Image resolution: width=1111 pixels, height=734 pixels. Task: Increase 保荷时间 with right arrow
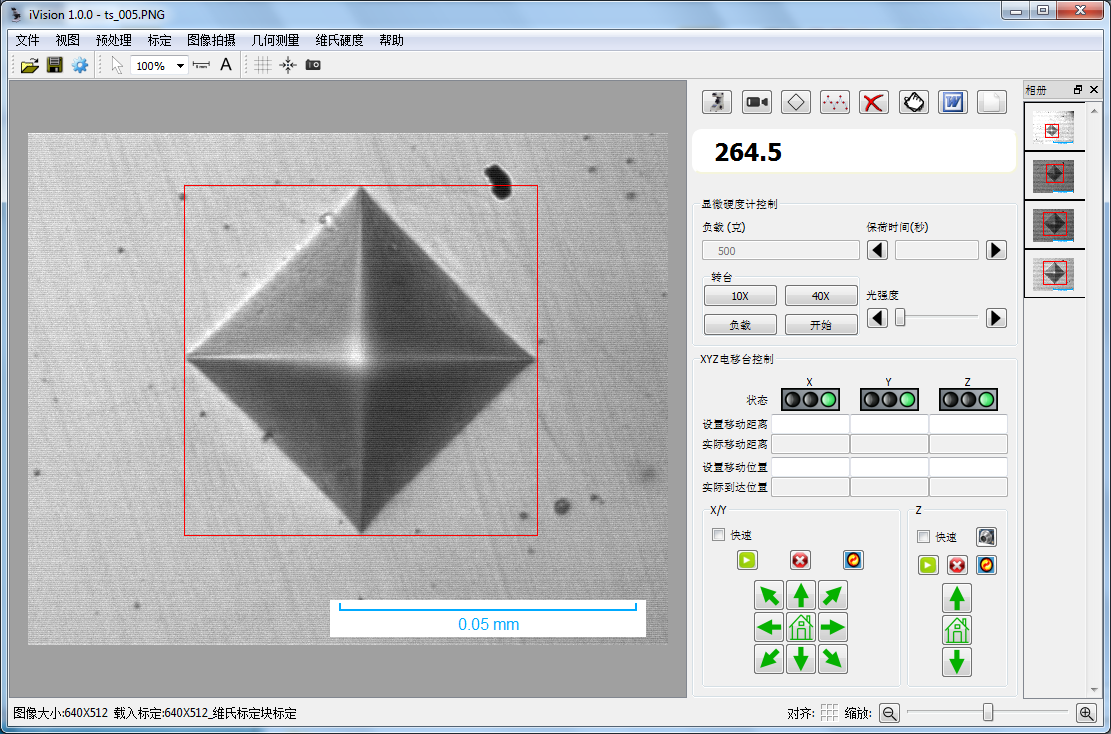point(996,250)
